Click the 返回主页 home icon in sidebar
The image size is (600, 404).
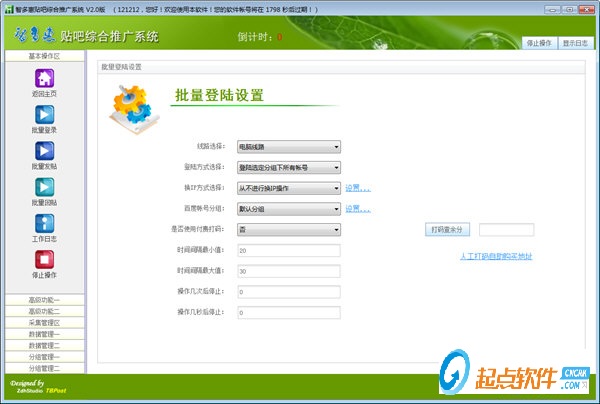pyautogui.click(x=44, y=78)
